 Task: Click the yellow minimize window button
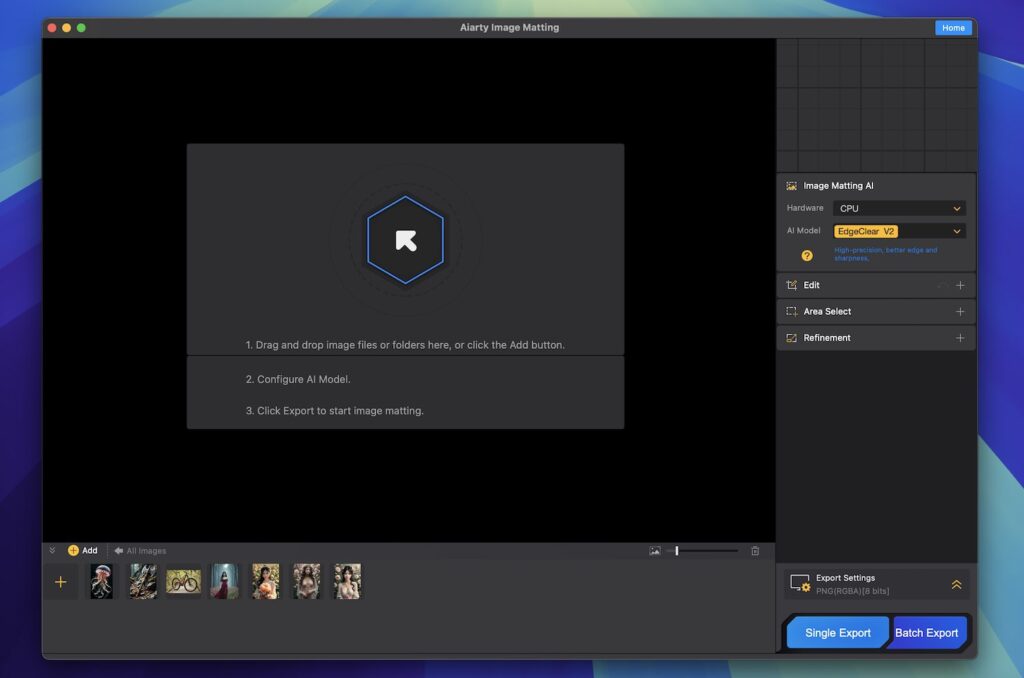[66, 27]
